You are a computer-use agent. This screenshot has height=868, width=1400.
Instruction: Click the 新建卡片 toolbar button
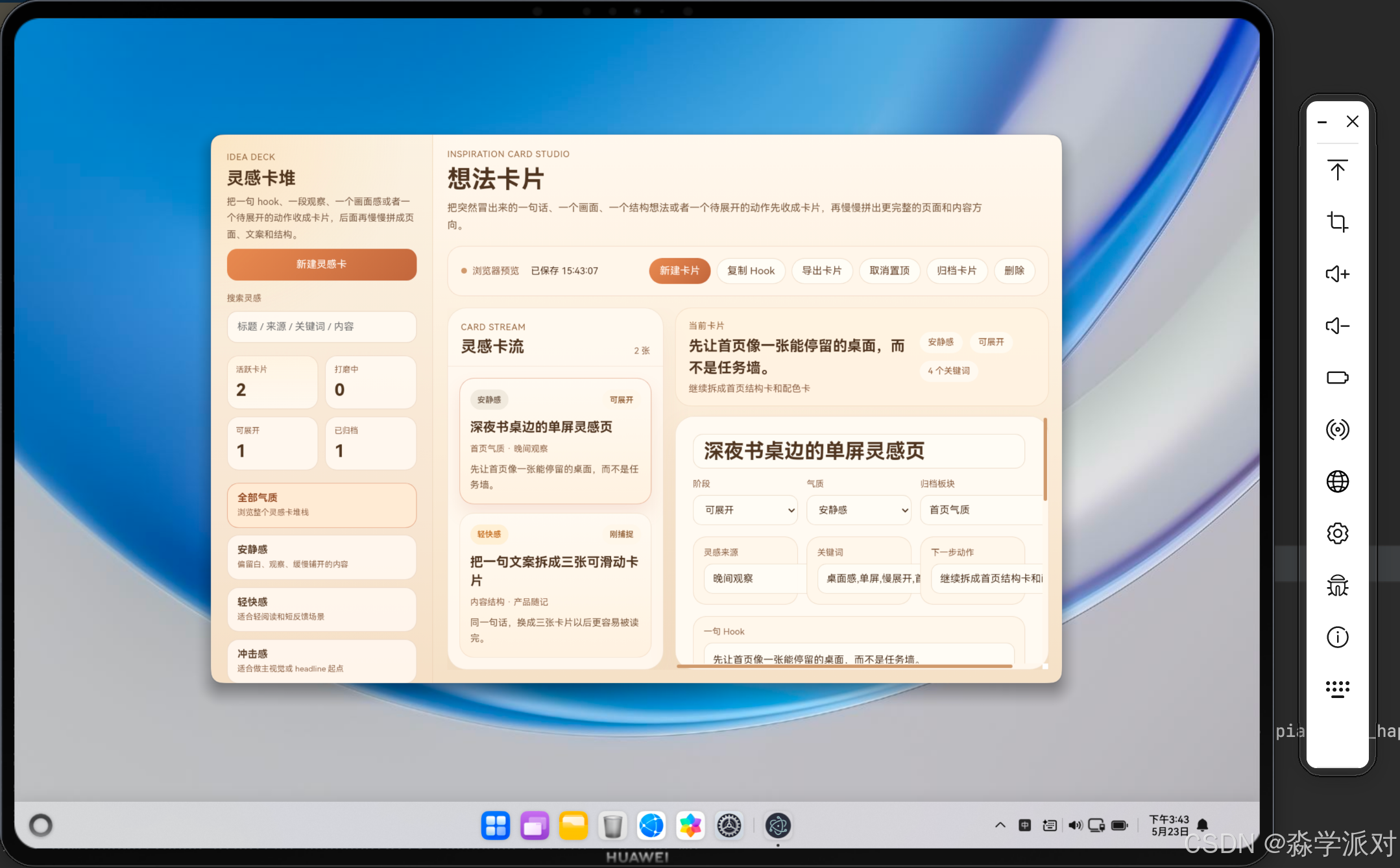[679, 271]
